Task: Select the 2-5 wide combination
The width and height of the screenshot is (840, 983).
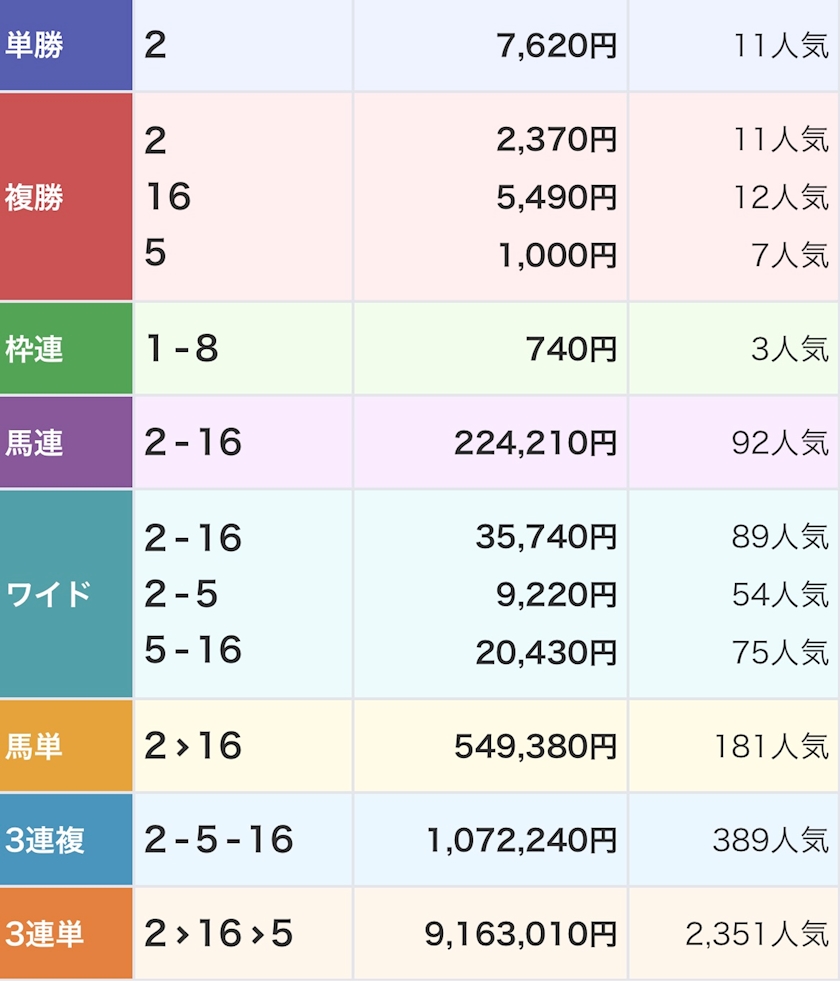Action: tap(181, 595)
